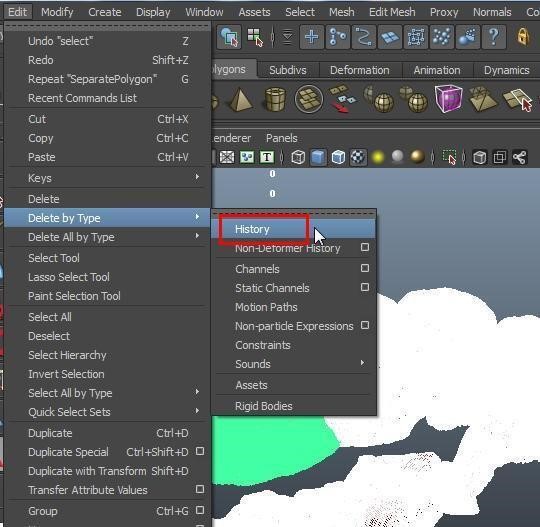This screenshot has width=540, height=527.
Task: Open the Channels option box
Action: pyautogui.click(x=365, y=268)
